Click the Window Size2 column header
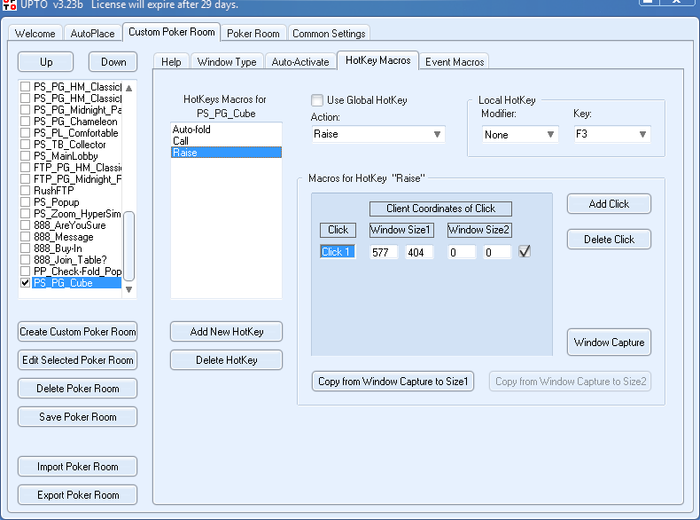The image size is (700, 520). [479, 230]
